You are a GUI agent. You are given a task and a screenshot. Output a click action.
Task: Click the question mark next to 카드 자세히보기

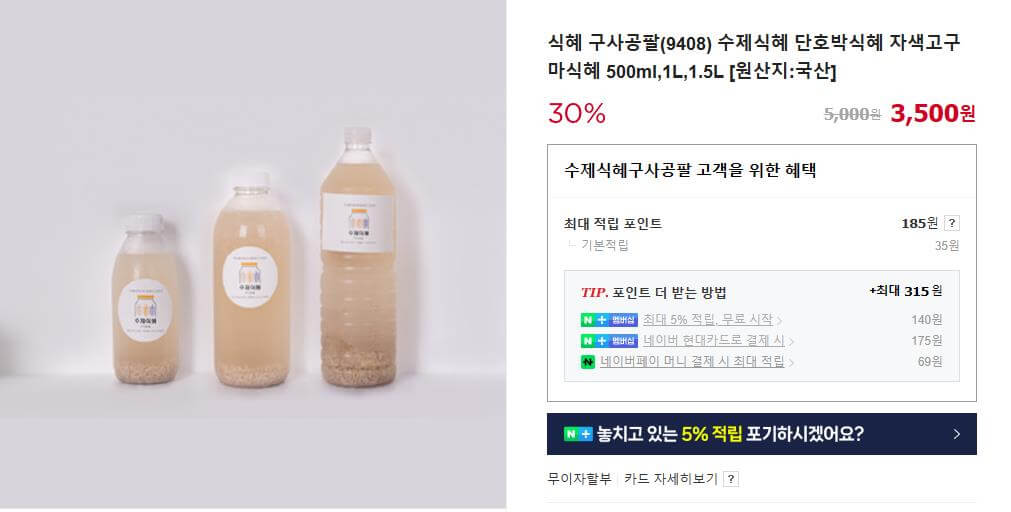(731, 479)
